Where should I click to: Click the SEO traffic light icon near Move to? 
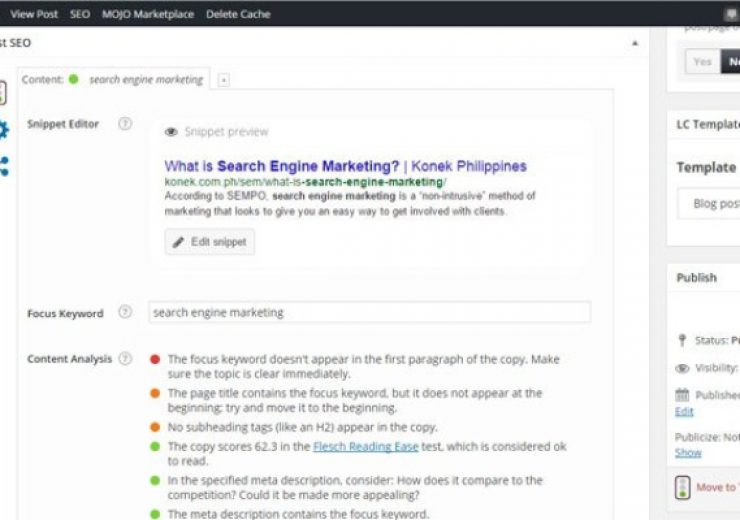(682, 487)
